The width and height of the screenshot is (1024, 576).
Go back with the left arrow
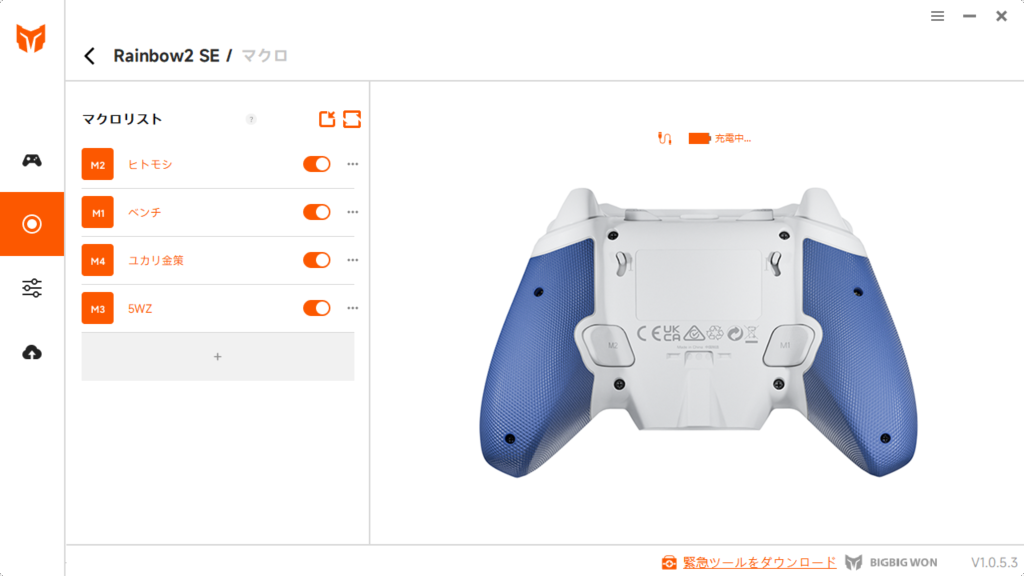point(89,56)
